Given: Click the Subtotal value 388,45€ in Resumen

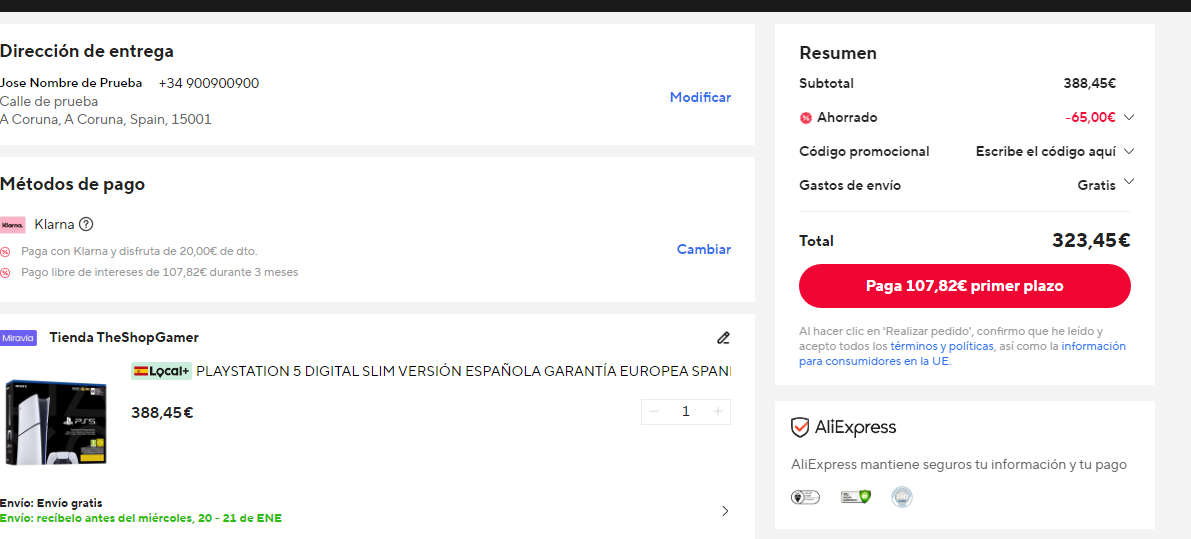Looking at the screenshot, I should pyautogui.click(x=1090, y=84).
